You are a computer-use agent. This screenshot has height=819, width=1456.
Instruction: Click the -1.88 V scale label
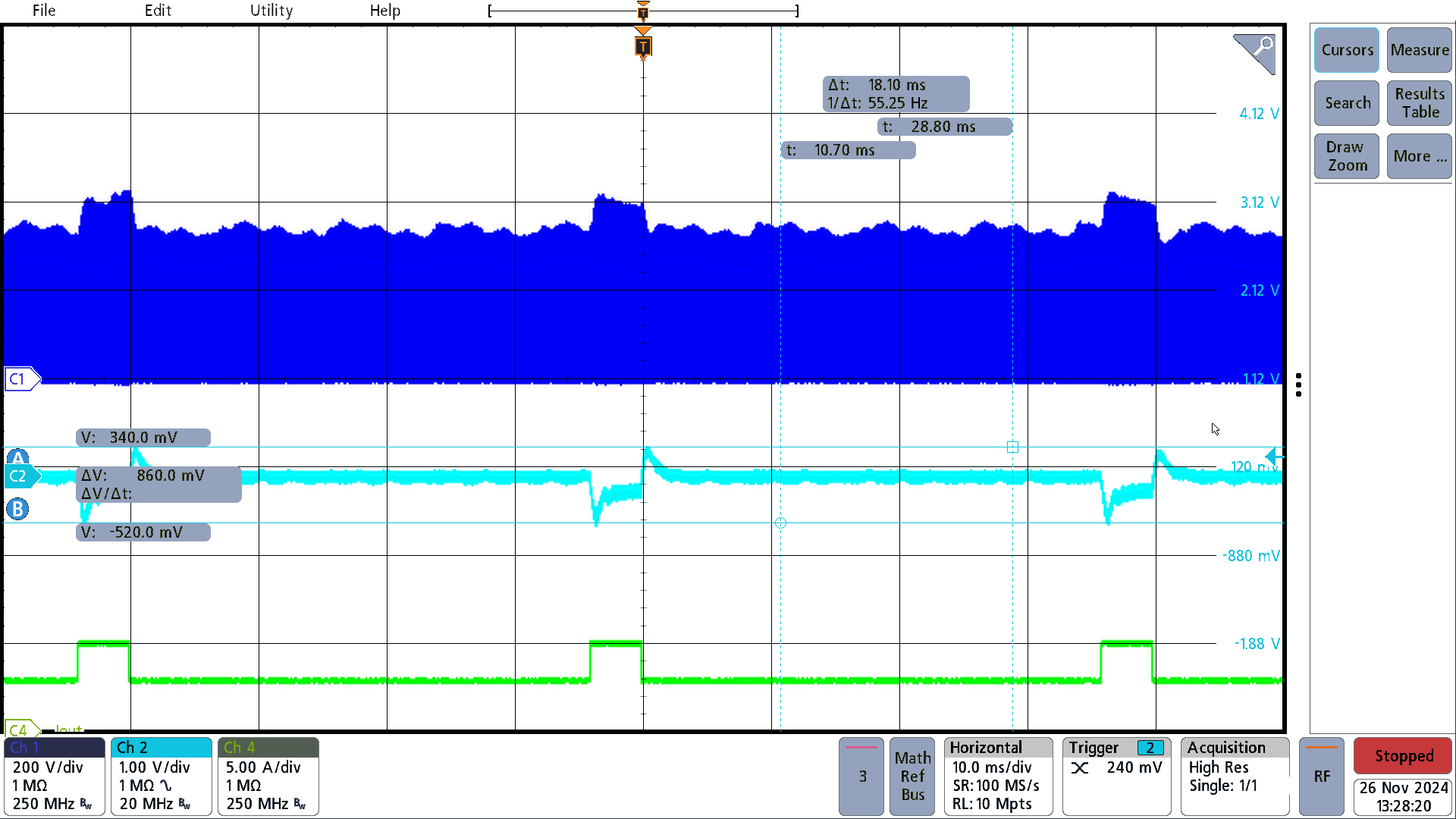click(1257, 644)
